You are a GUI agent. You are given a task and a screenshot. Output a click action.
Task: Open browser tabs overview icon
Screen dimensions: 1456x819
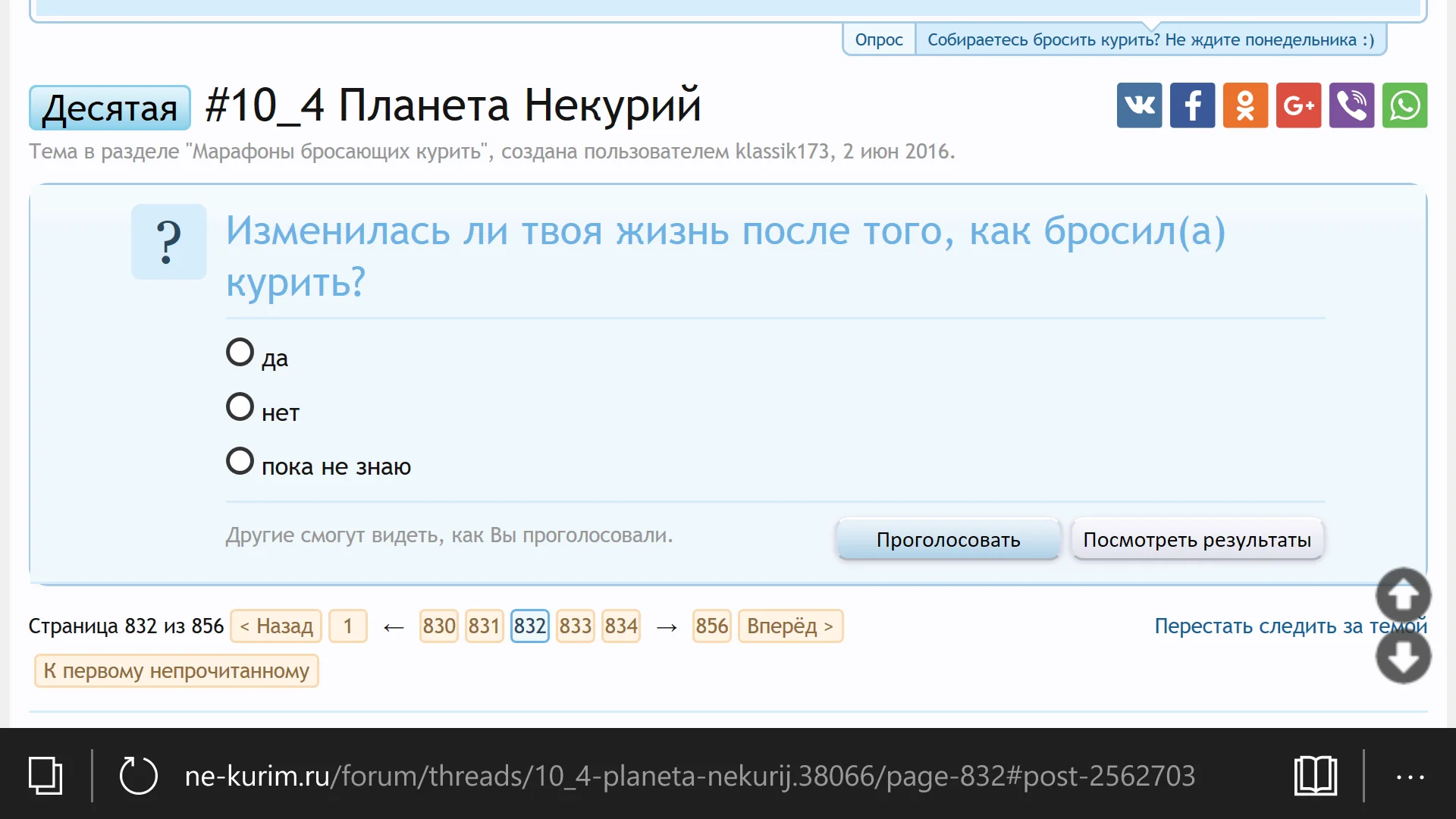click(x=45, y=776)
